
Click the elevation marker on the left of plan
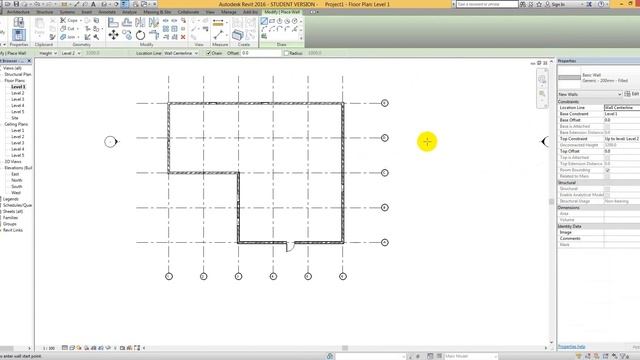tap(111, 142)
